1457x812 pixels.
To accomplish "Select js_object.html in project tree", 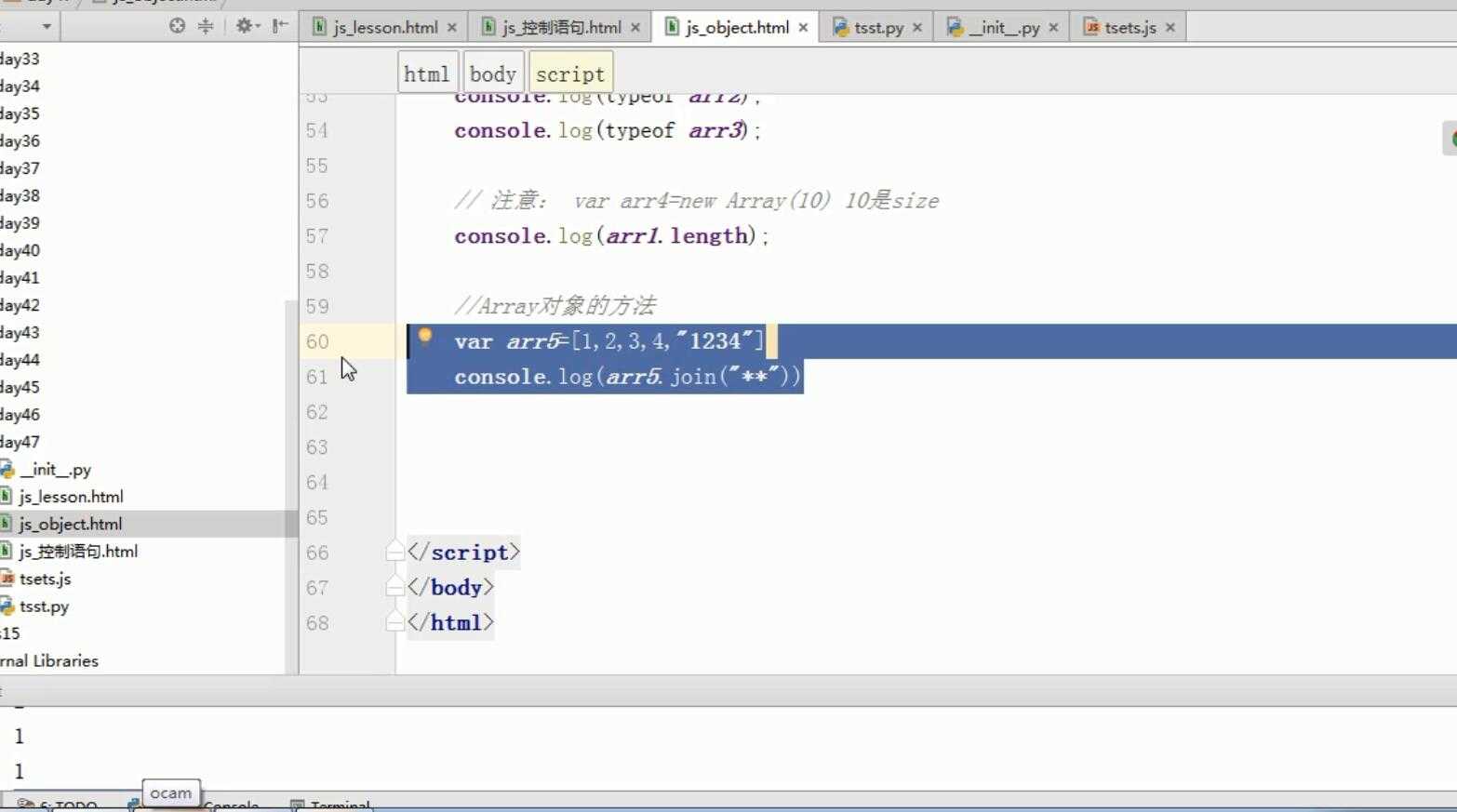I will [71, 524].
